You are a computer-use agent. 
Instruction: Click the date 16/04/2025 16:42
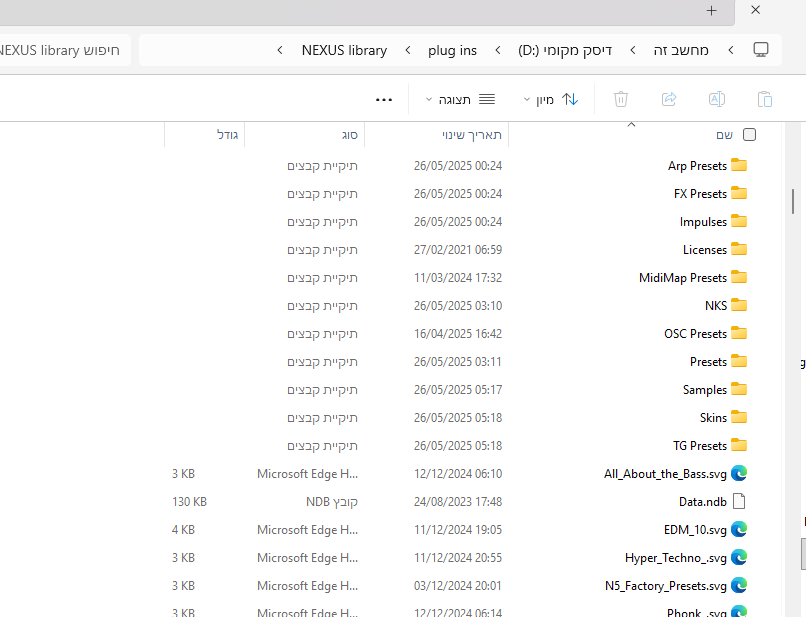click(x=458, y=334)
